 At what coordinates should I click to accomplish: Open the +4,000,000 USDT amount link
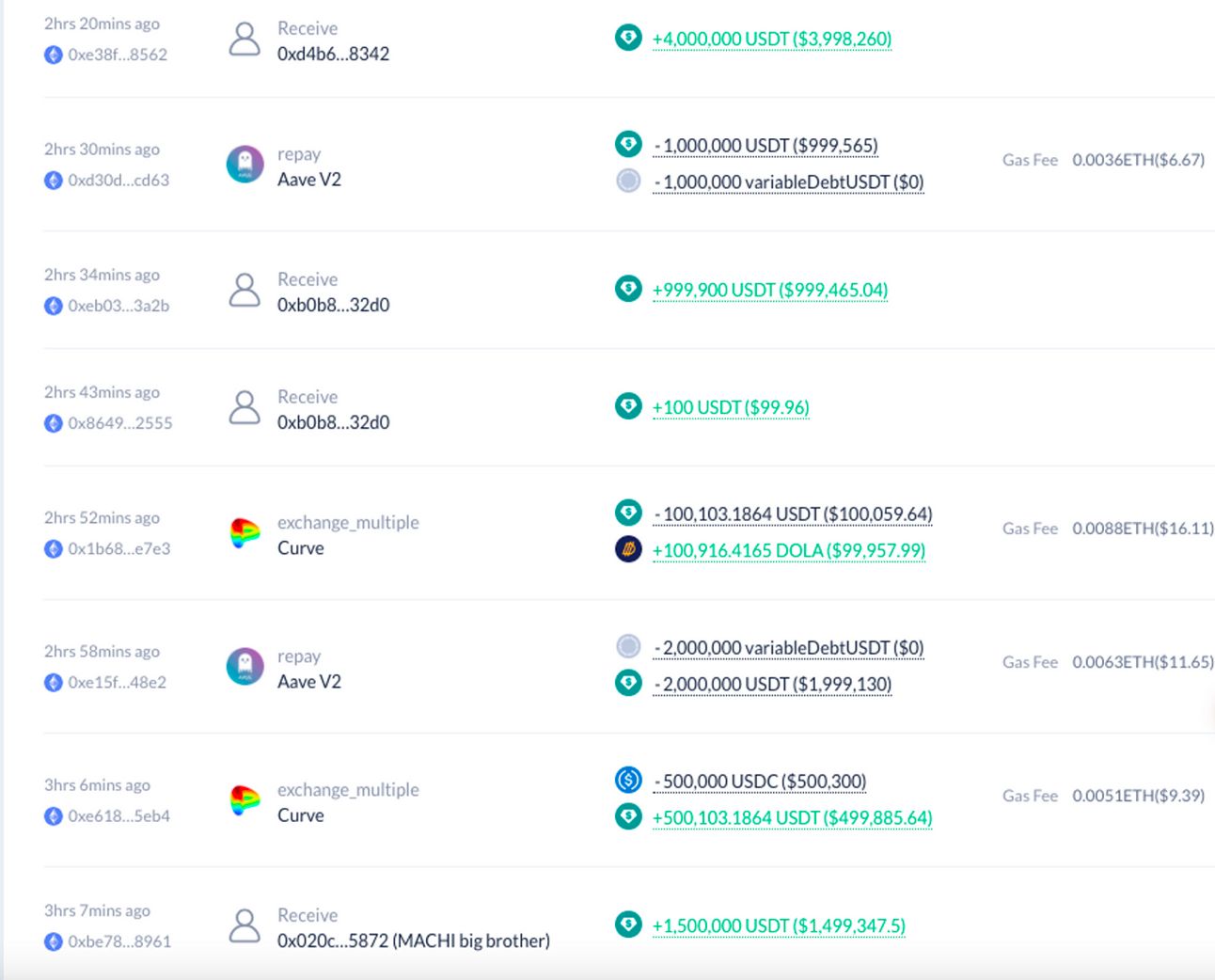tap(772, 39)
